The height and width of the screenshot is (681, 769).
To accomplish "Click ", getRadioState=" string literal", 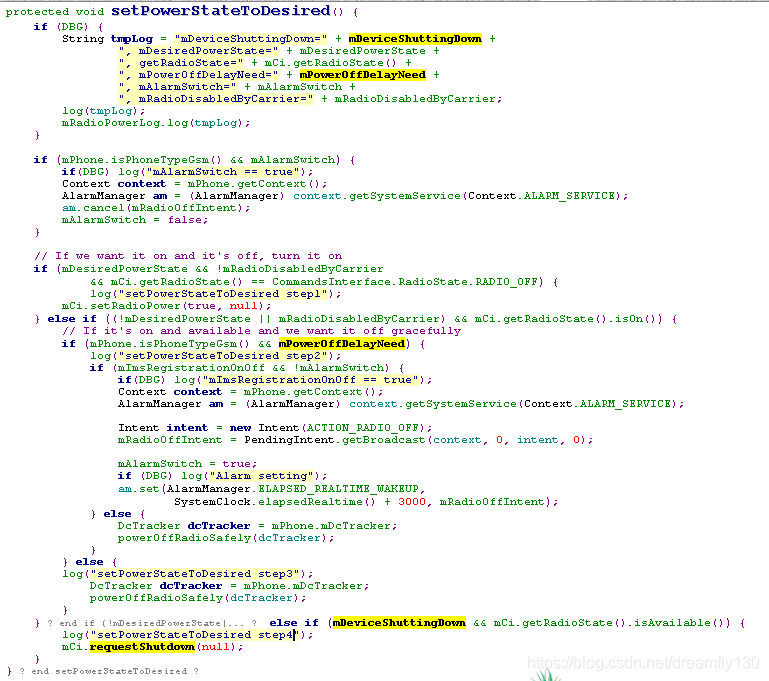I will (x=181, y=63).
